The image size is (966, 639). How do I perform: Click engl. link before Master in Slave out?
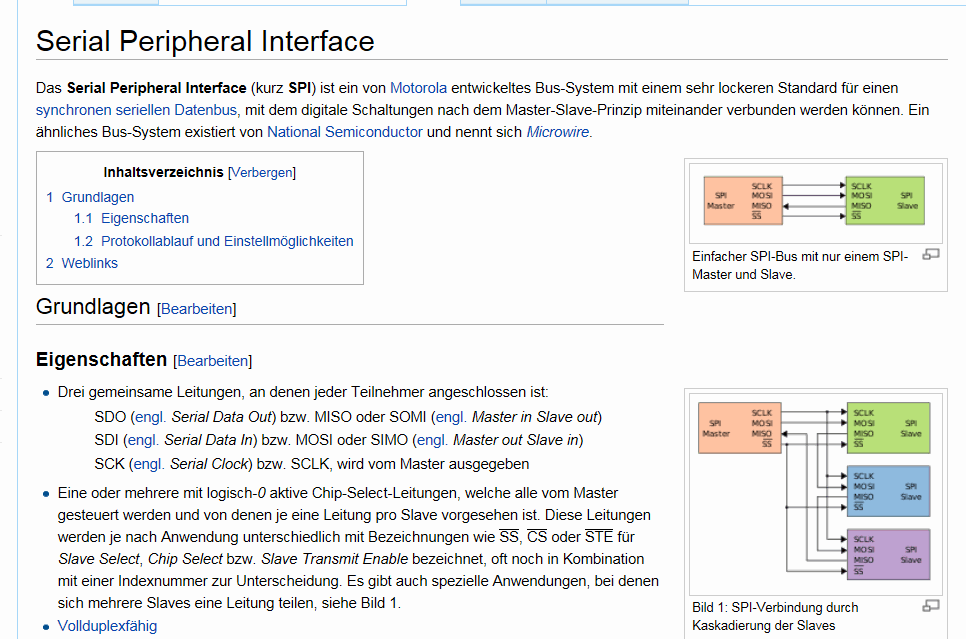coord(452,417)
